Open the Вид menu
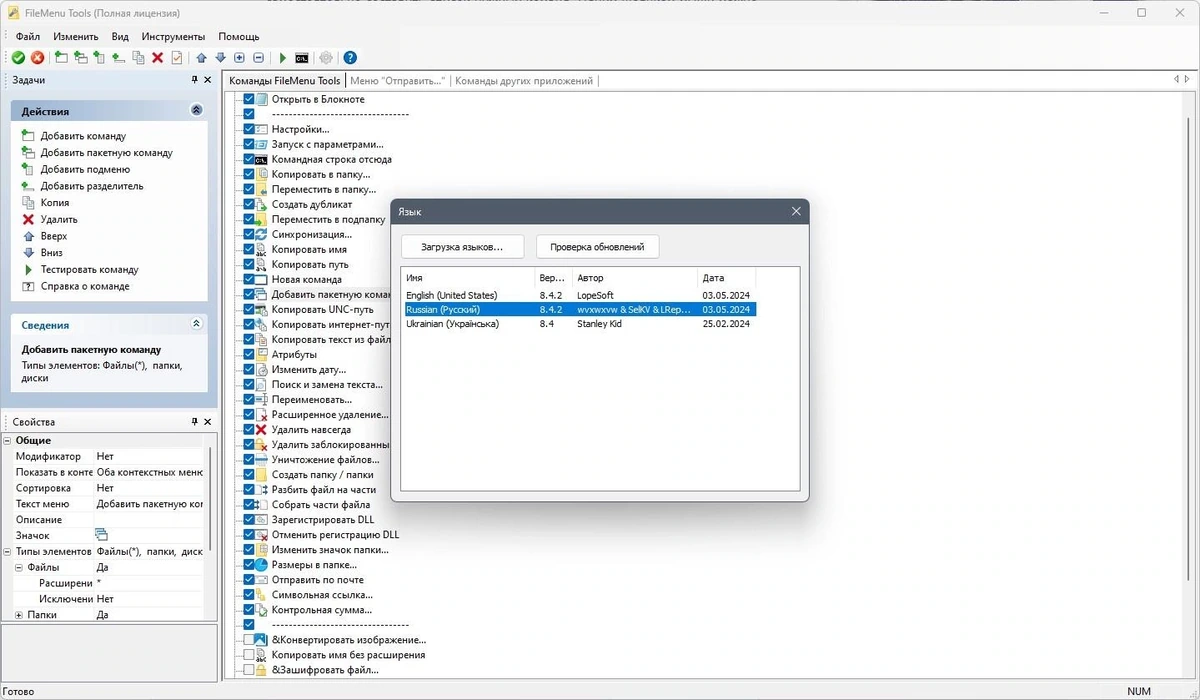The width and height of the screenshot is (1200, 700). [120, 36]
